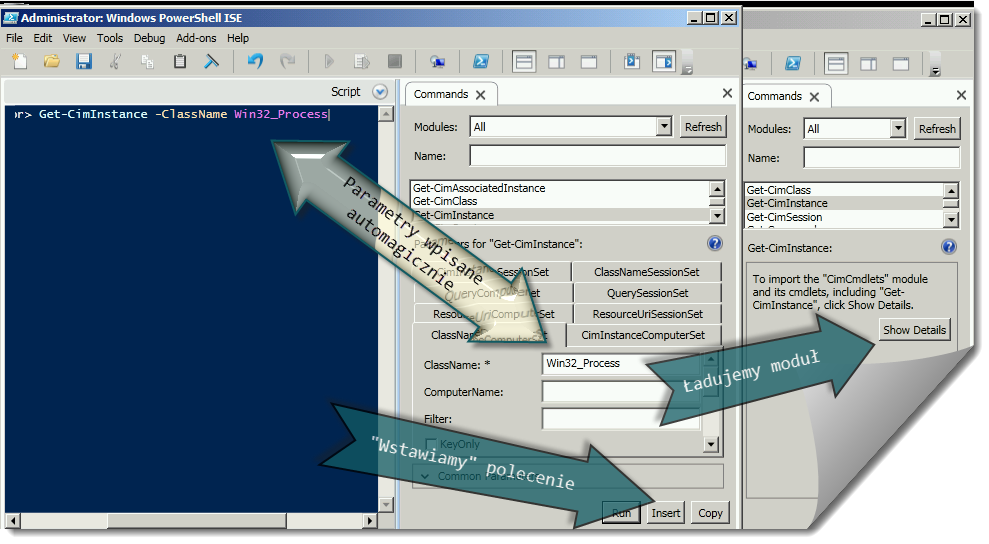Expand the Script pane chevron button

[x=379, y=91]
